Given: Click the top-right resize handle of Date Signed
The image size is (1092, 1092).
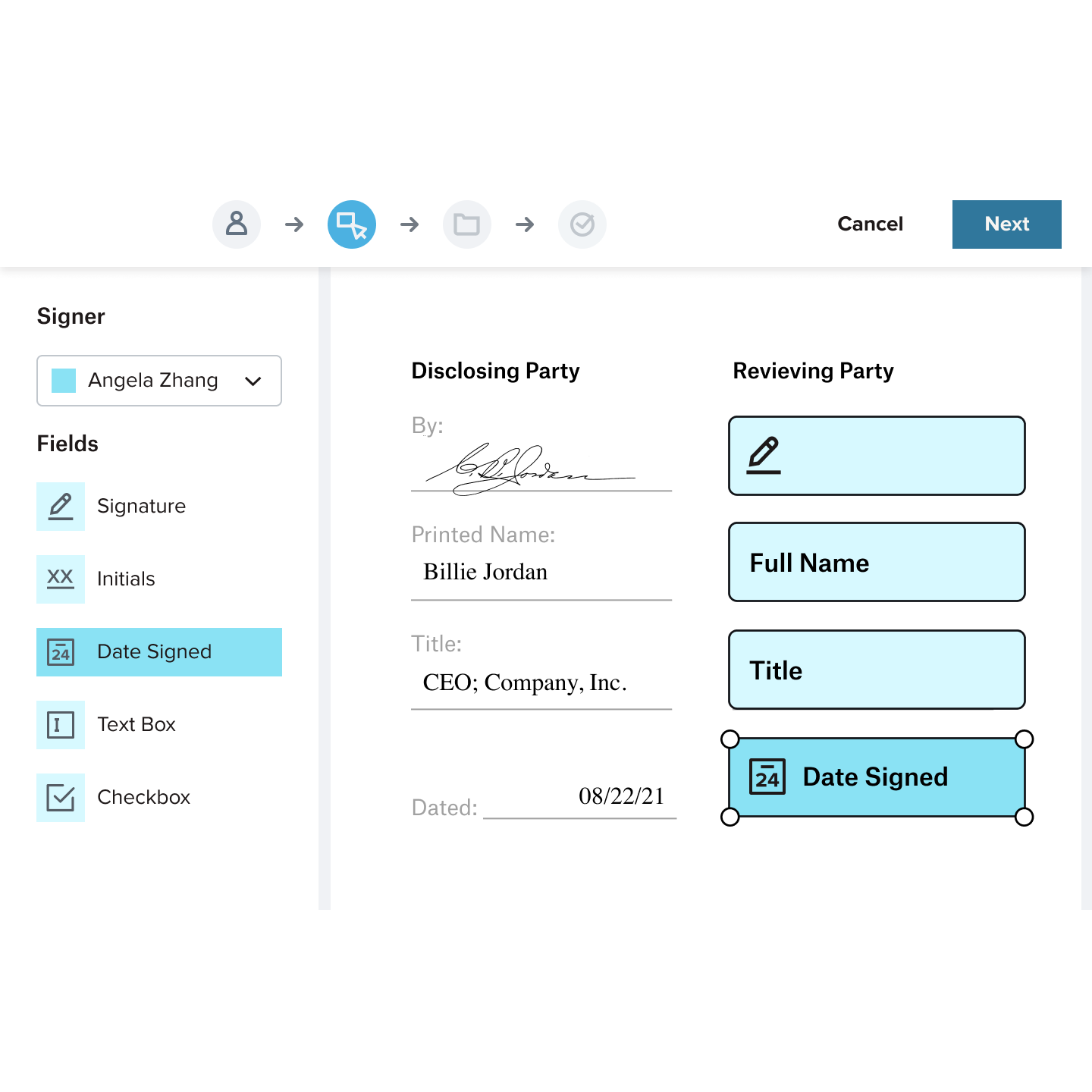Looking at the screenshot, I should tap(1024, 739).
